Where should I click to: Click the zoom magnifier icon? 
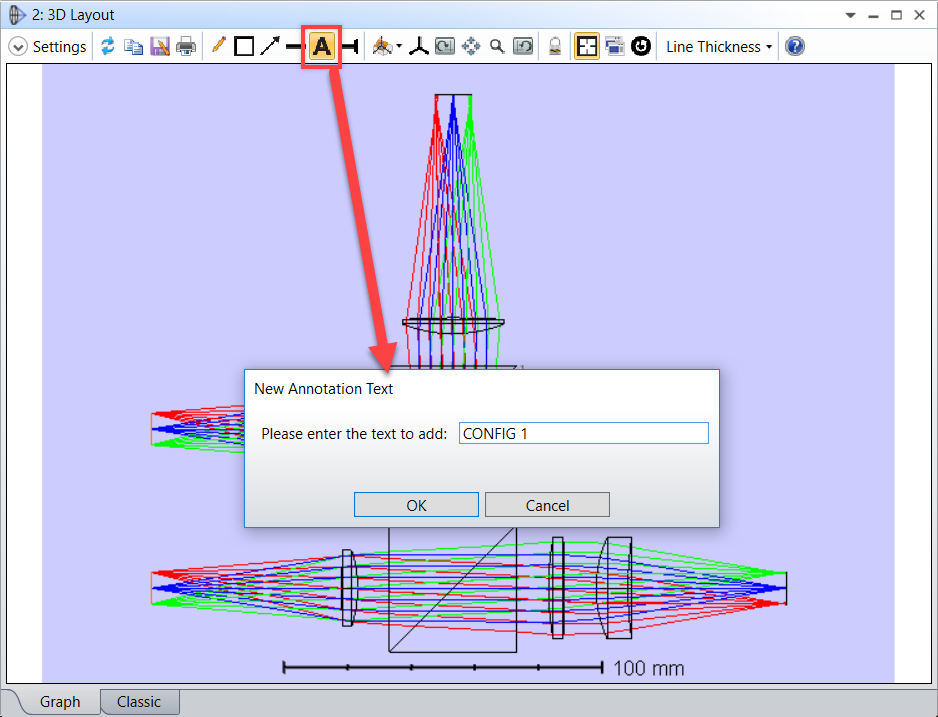coord(497,47)
